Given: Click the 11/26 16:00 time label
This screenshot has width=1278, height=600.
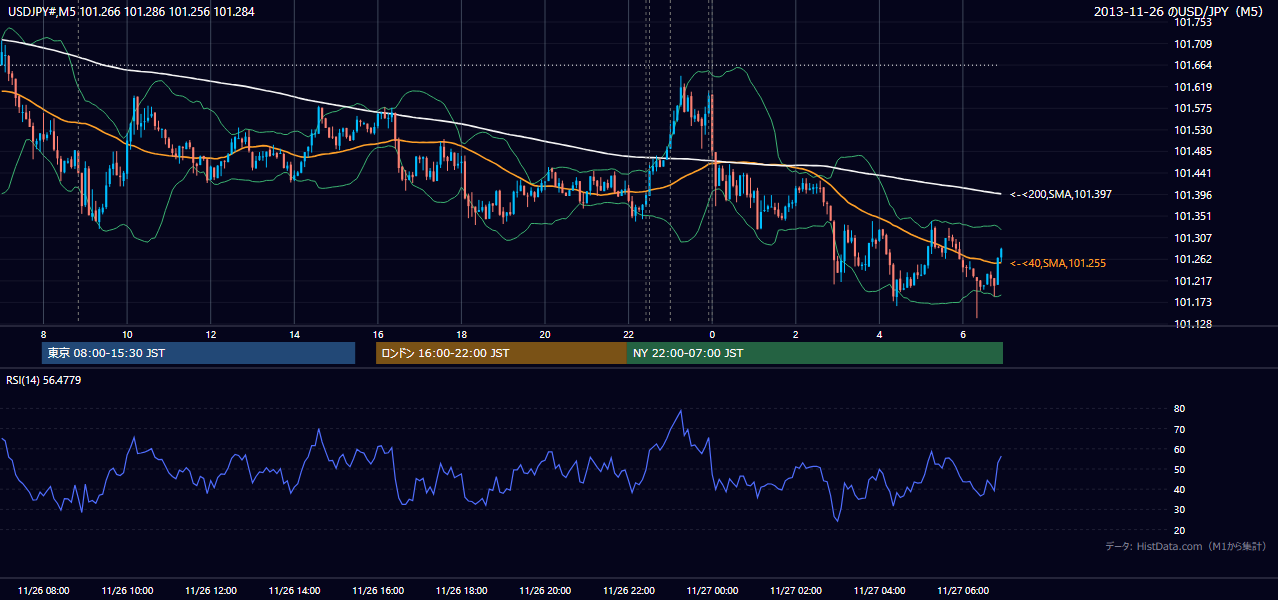Looking at the screenshot, I should coord(378,591).
